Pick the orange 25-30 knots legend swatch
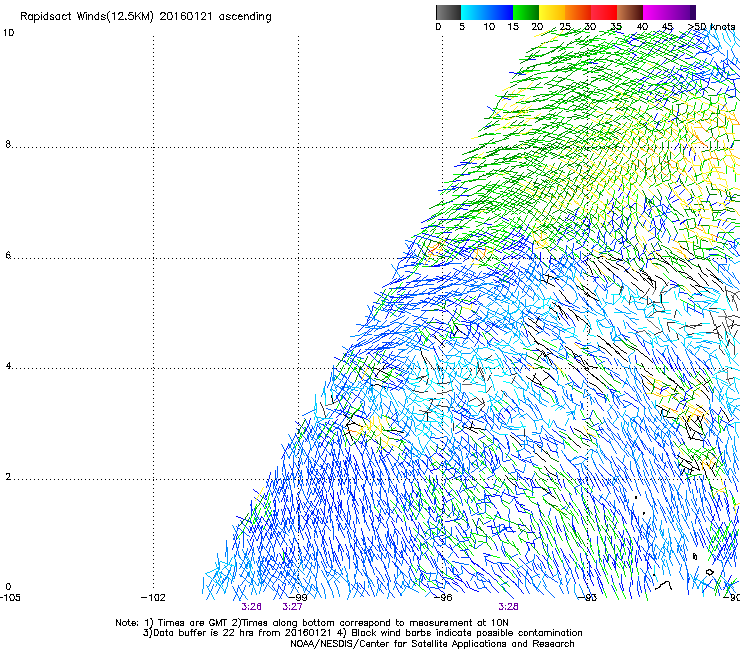 coord(578,12)
